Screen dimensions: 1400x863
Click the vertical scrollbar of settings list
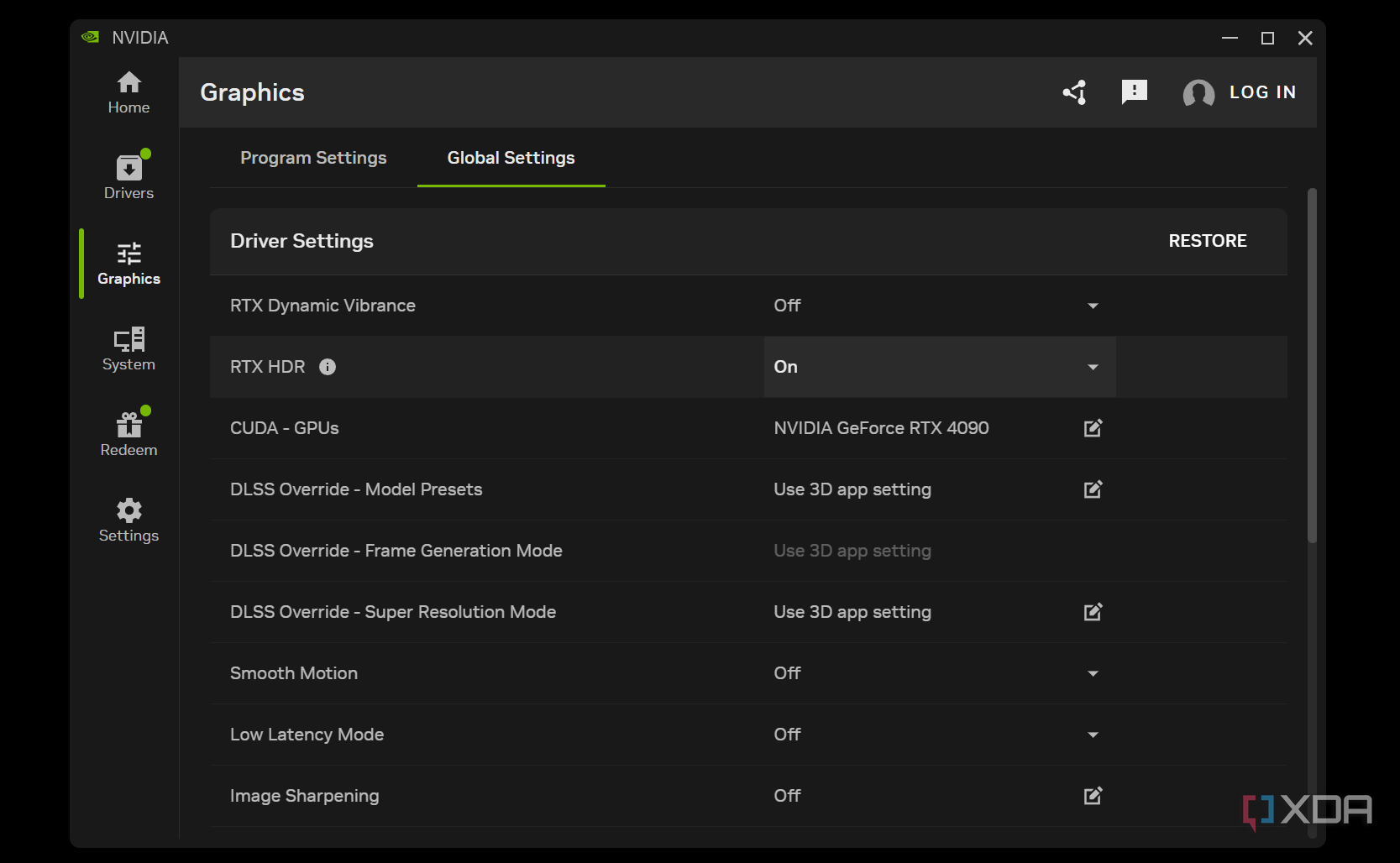[x=1312, y=366]
